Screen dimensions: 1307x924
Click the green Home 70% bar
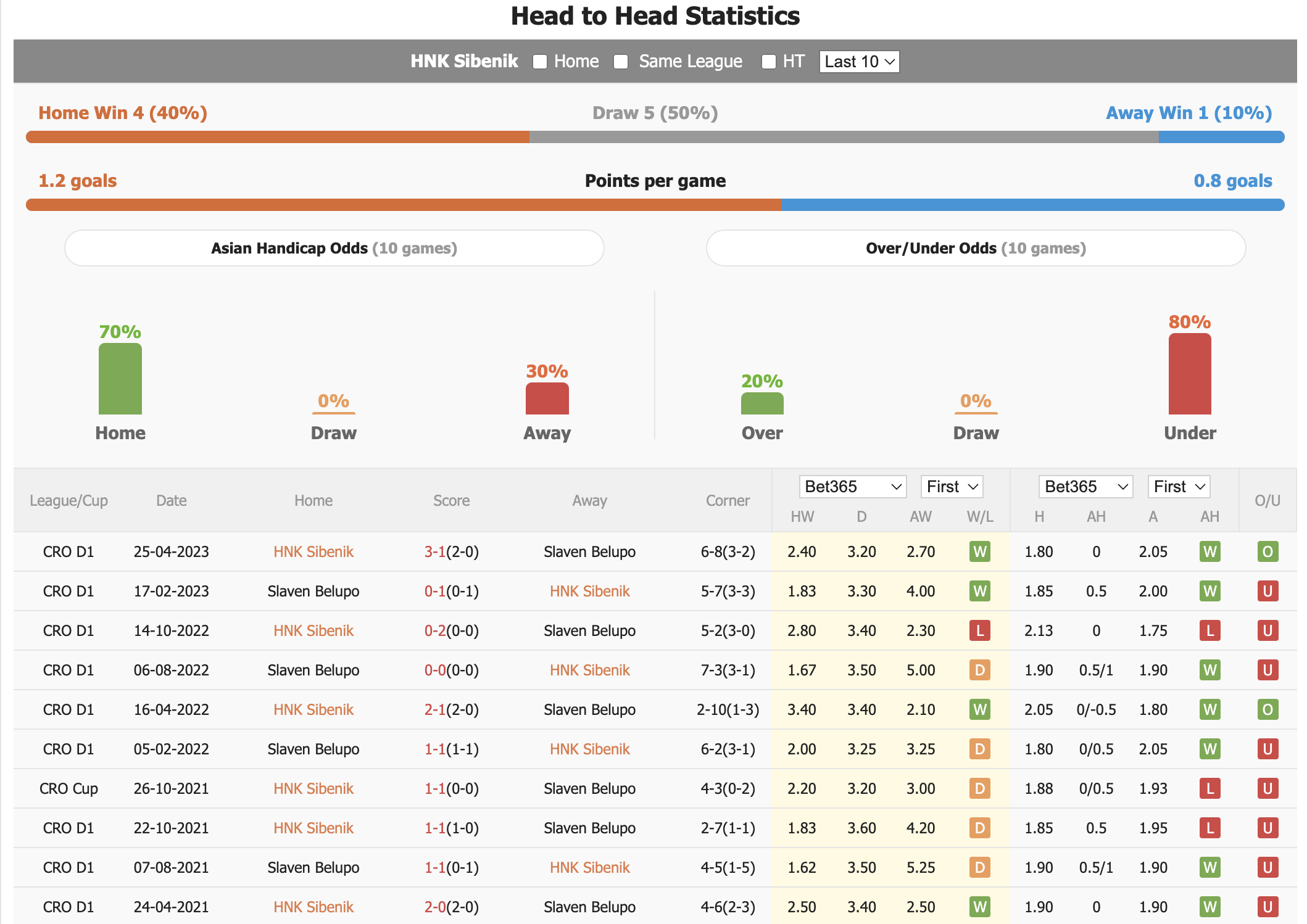click(x=120, y=379)
